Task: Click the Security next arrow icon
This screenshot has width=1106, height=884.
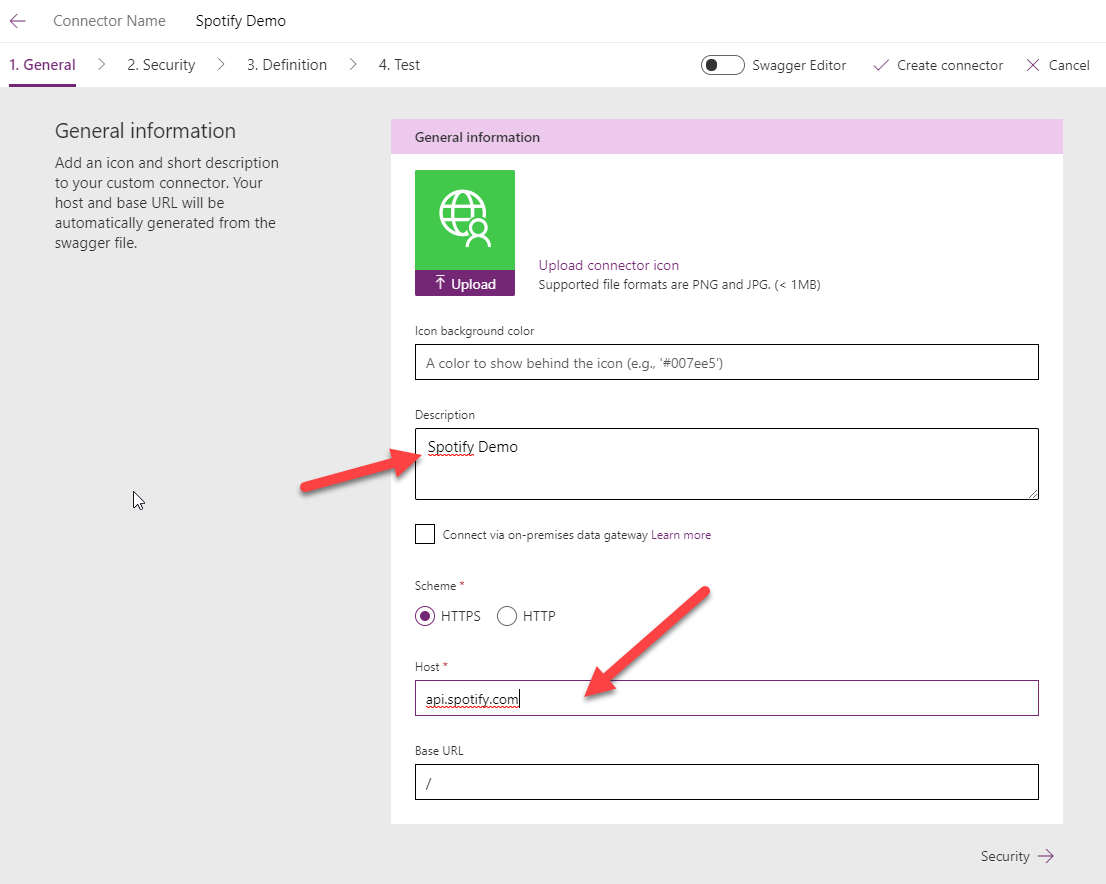Action: pos(1046,856)
